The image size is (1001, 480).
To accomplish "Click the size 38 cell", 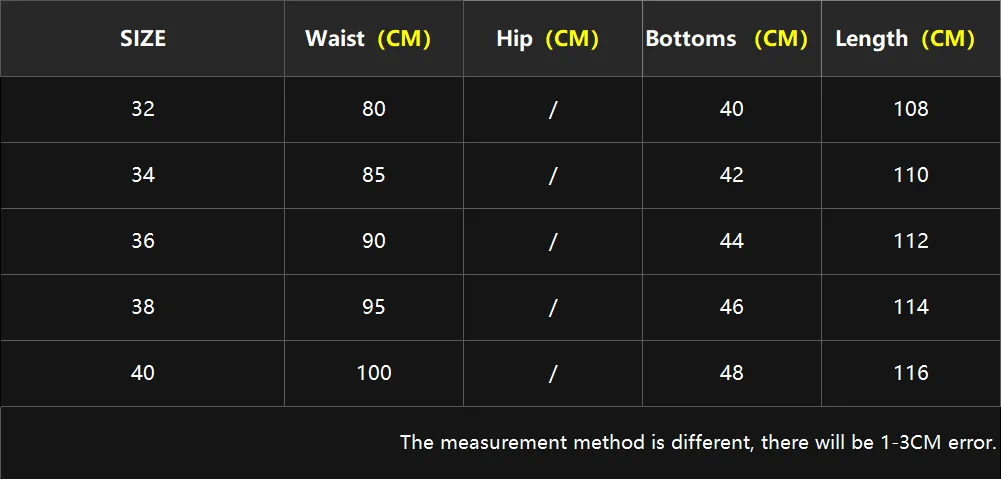I will (142, 307).
